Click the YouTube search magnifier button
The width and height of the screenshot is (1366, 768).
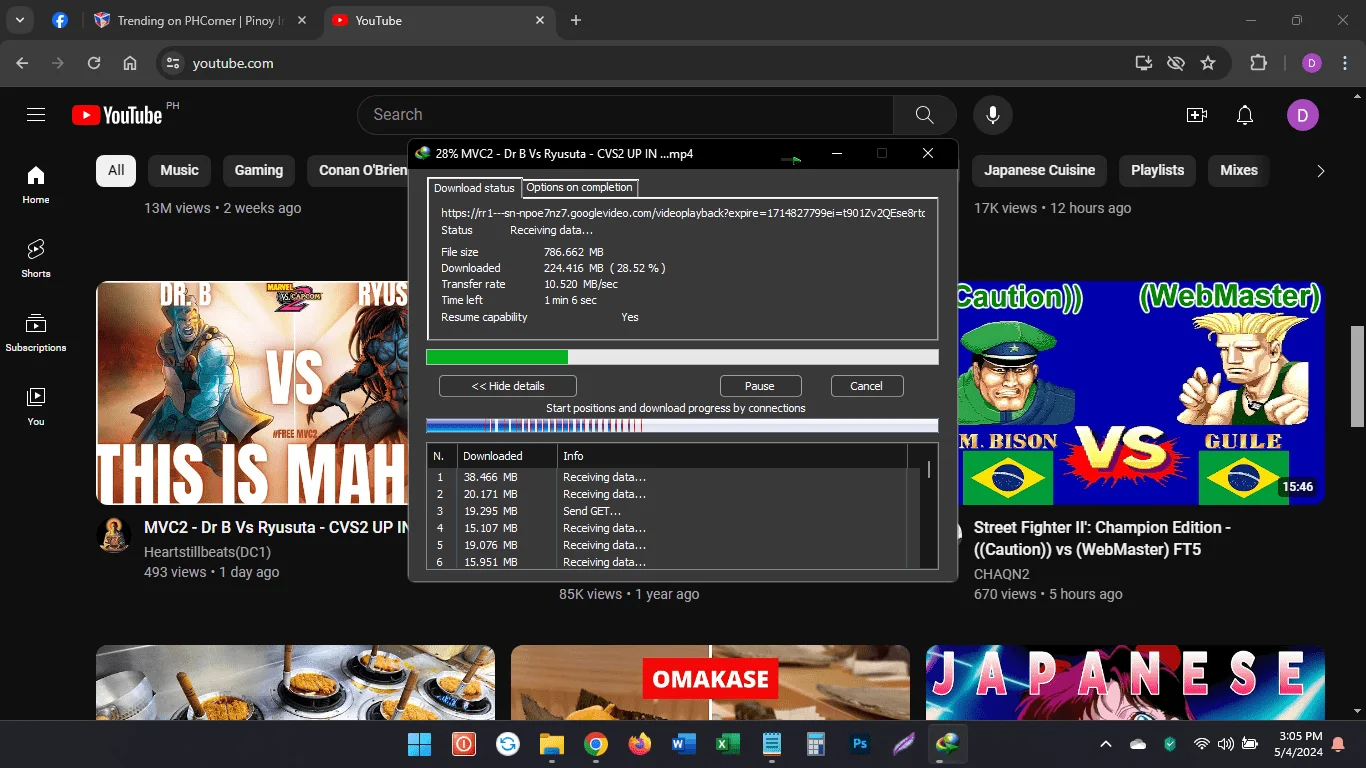(x=924, y=115)
